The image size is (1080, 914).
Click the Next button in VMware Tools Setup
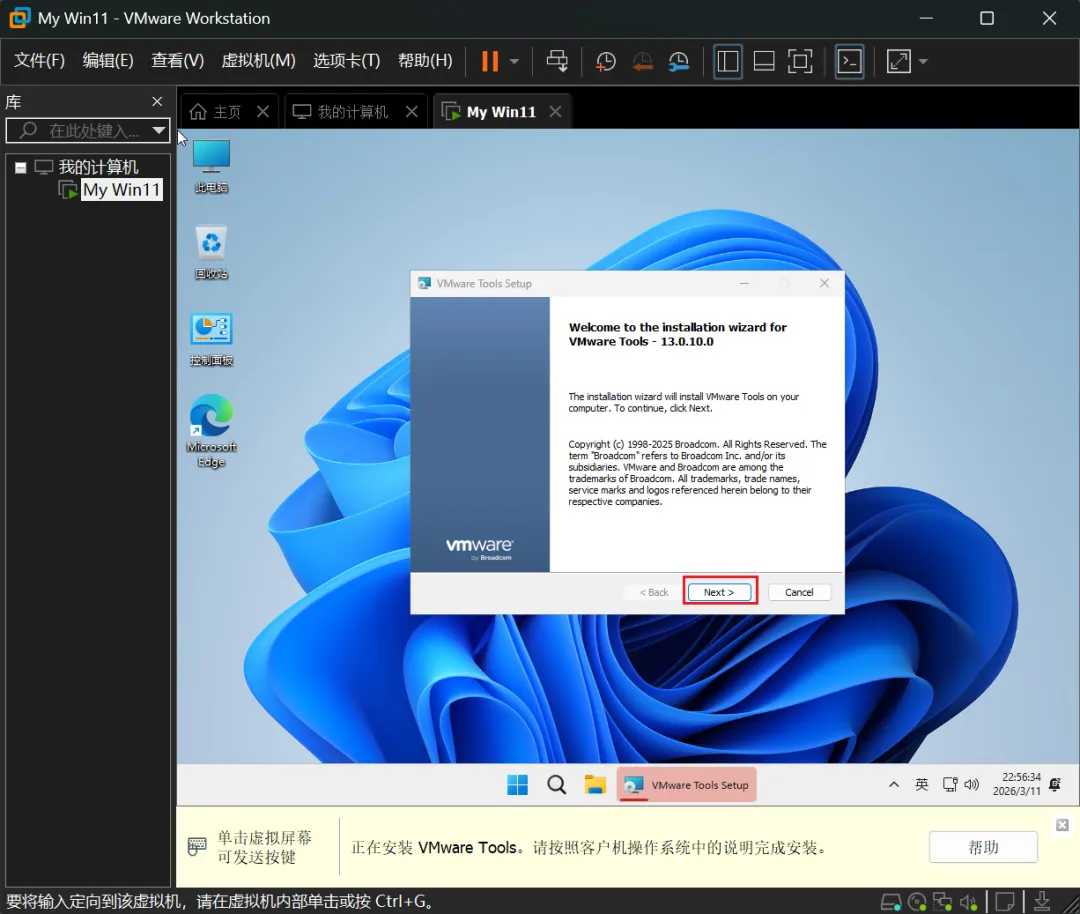(x=719, y=592)
